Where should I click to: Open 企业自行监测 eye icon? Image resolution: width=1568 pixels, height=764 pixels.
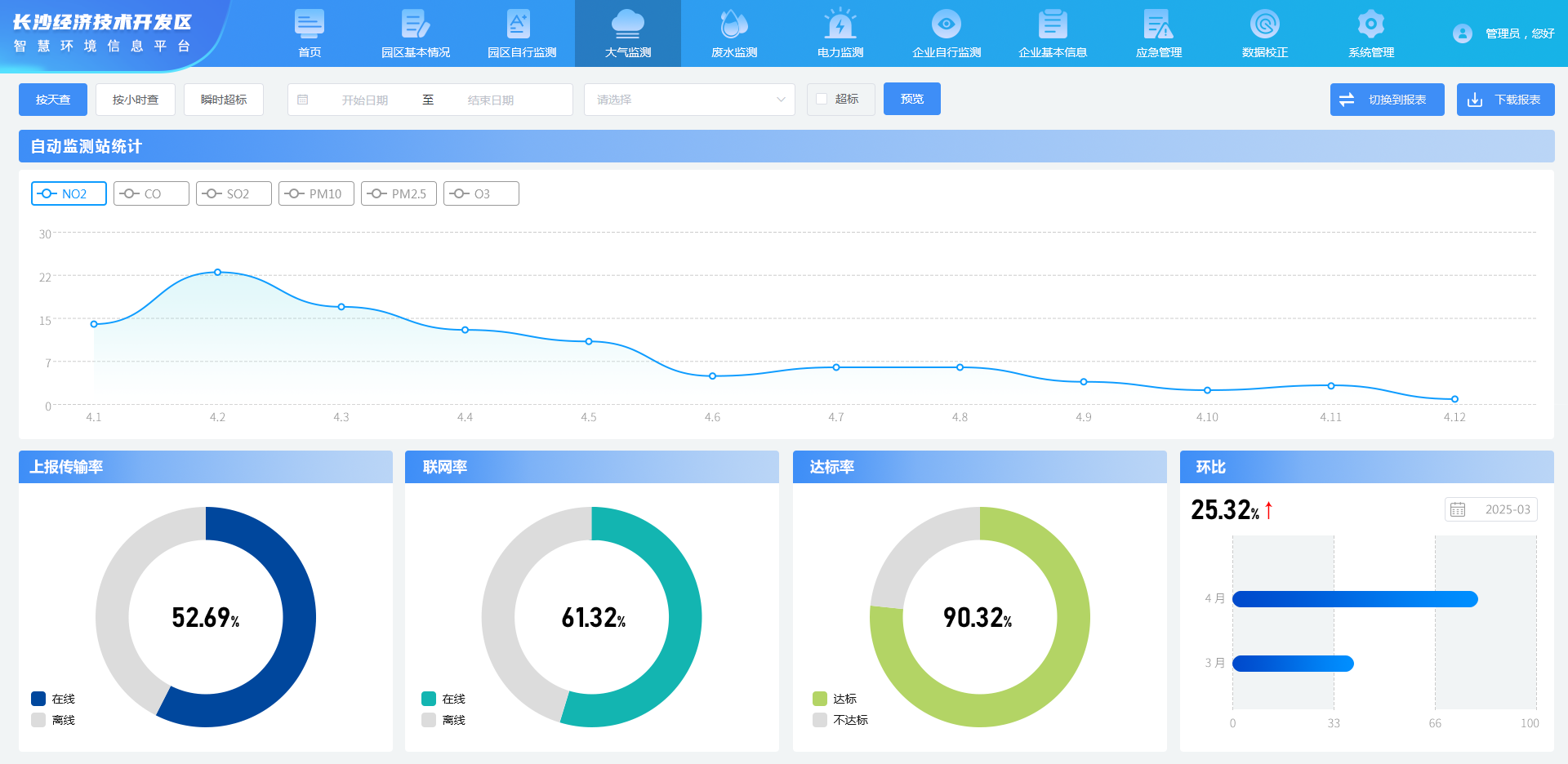(x=946, y=25)
